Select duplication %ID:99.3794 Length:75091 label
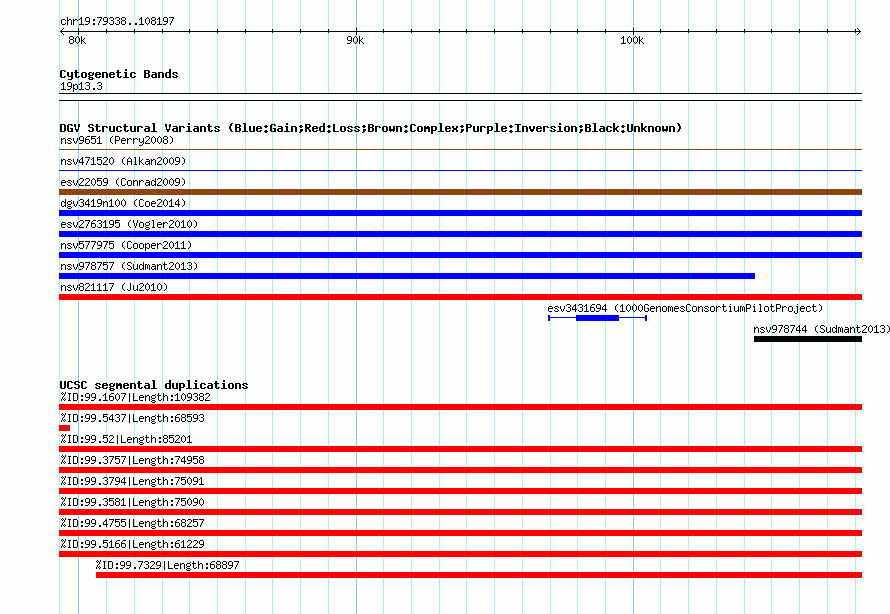This screenshot has height=614, width=890. pyautogui.click(x=132, y=481)
